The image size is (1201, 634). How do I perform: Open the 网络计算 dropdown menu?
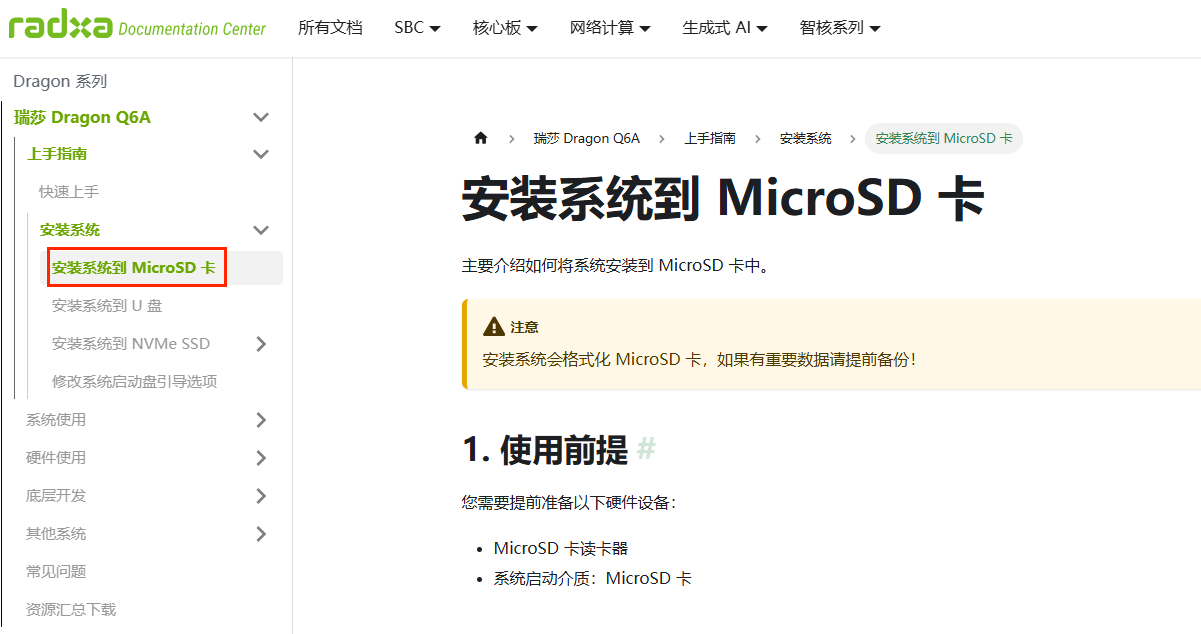[610, 28]
